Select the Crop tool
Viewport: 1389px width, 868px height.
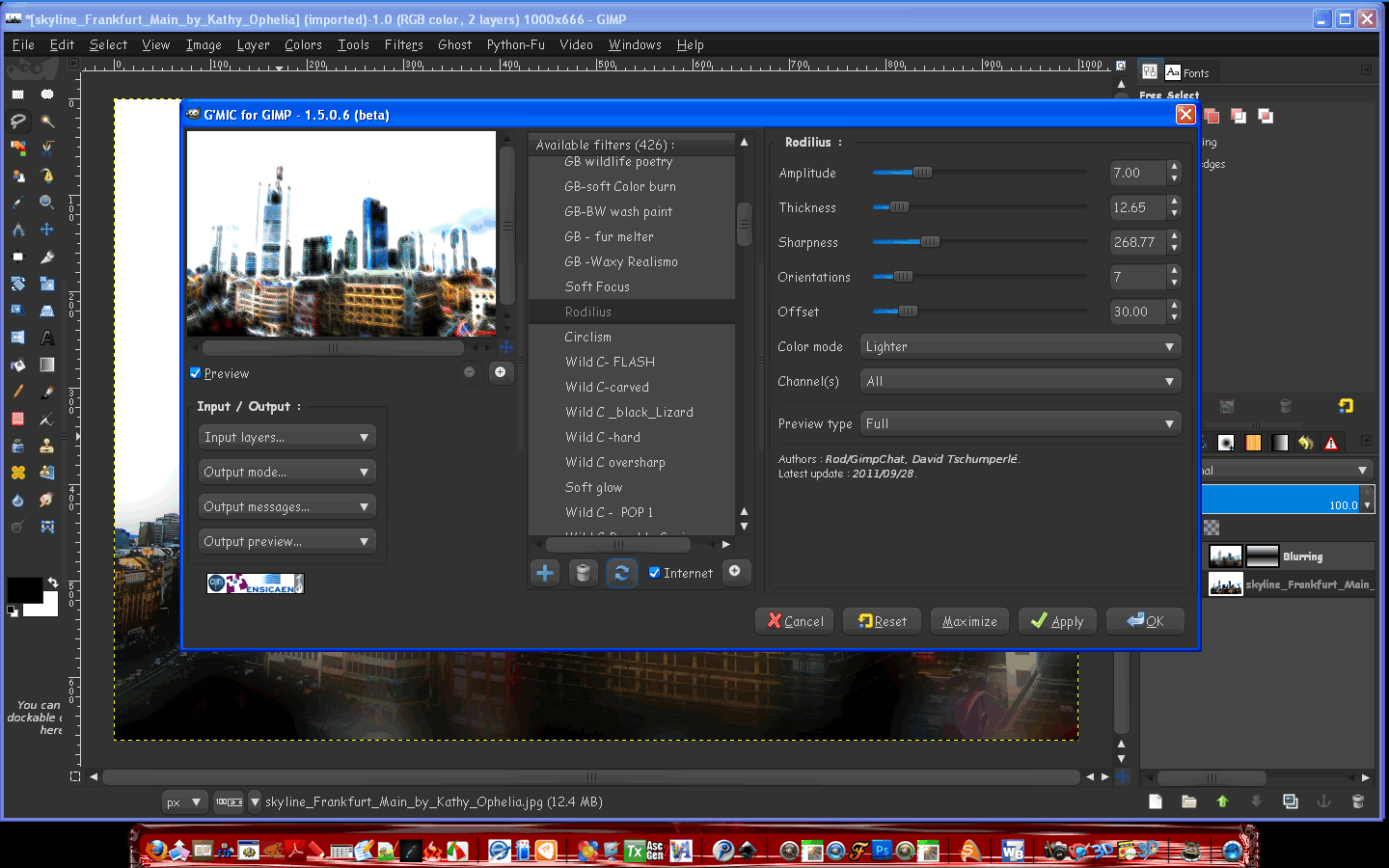(x=46, y=257)
